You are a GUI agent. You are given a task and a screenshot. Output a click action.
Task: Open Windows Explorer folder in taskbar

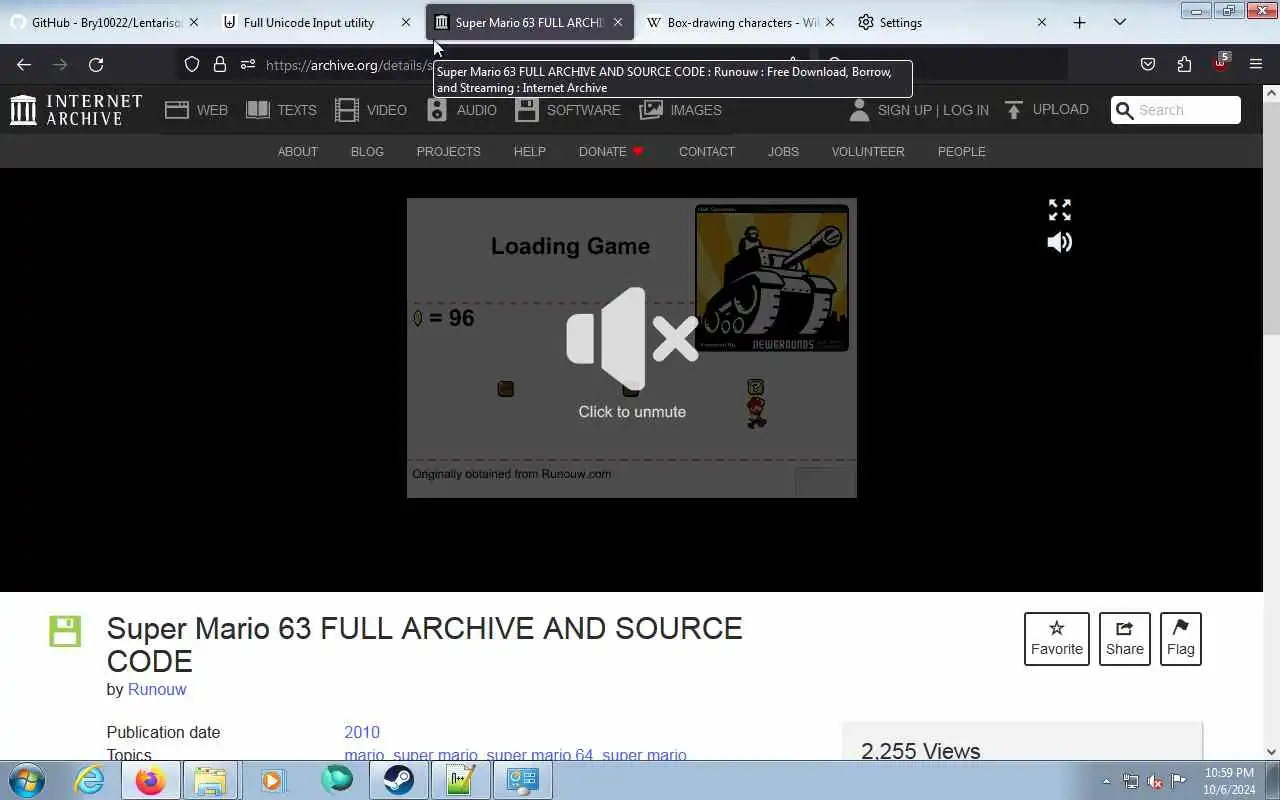(x=211, y=780)
